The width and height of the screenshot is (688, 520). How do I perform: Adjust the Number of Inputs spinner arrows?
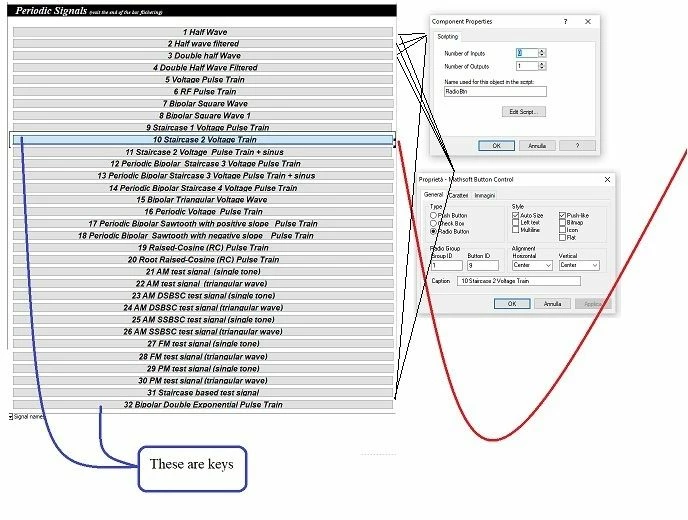coord(542,53)
